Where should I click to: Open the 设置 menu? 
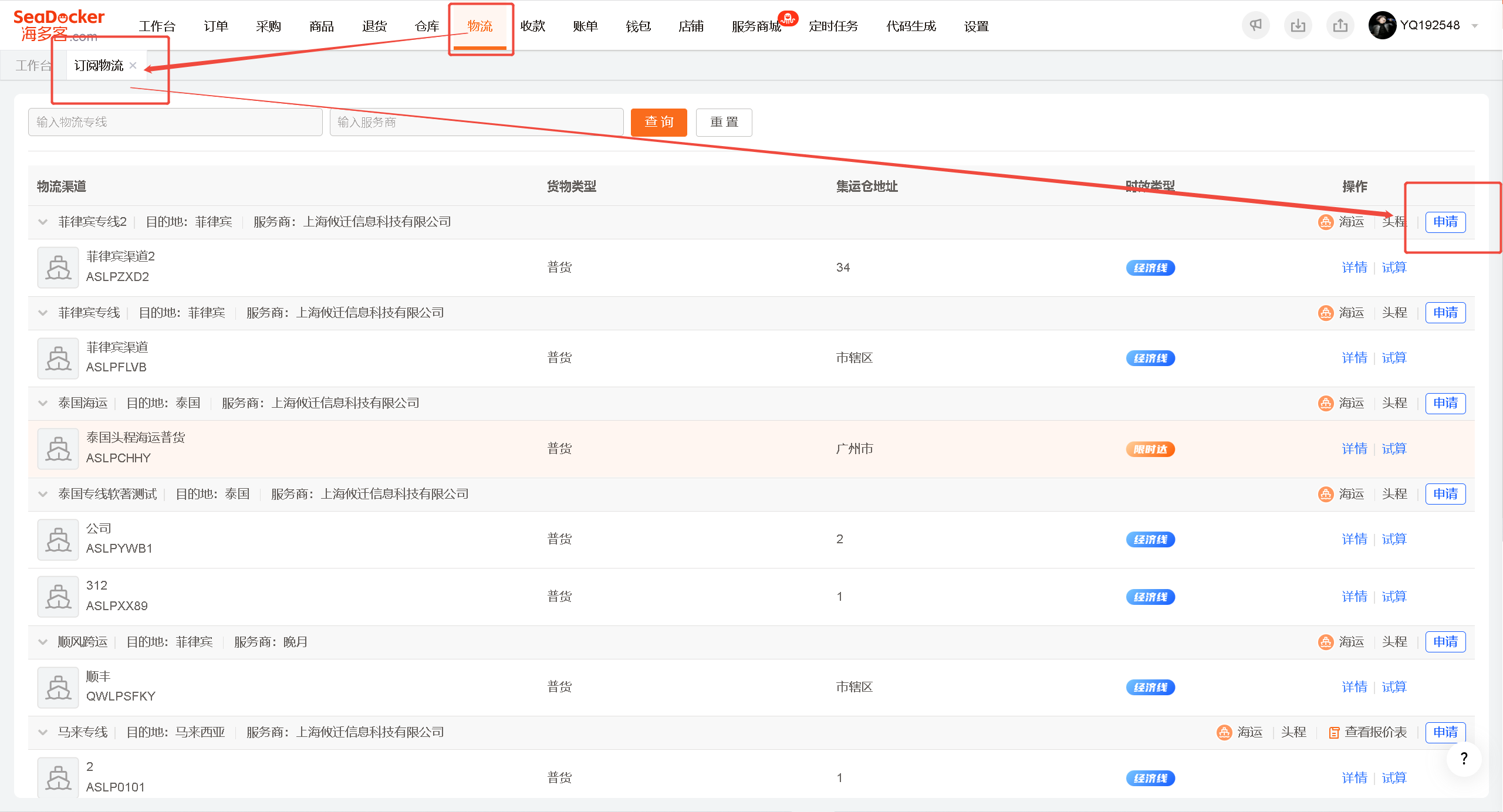(x=977, y=26)
